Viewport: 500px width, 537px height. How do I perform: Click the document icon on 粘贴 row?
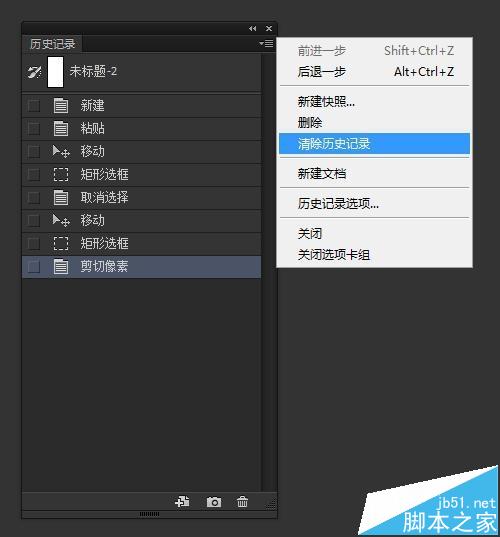point(61,128)
